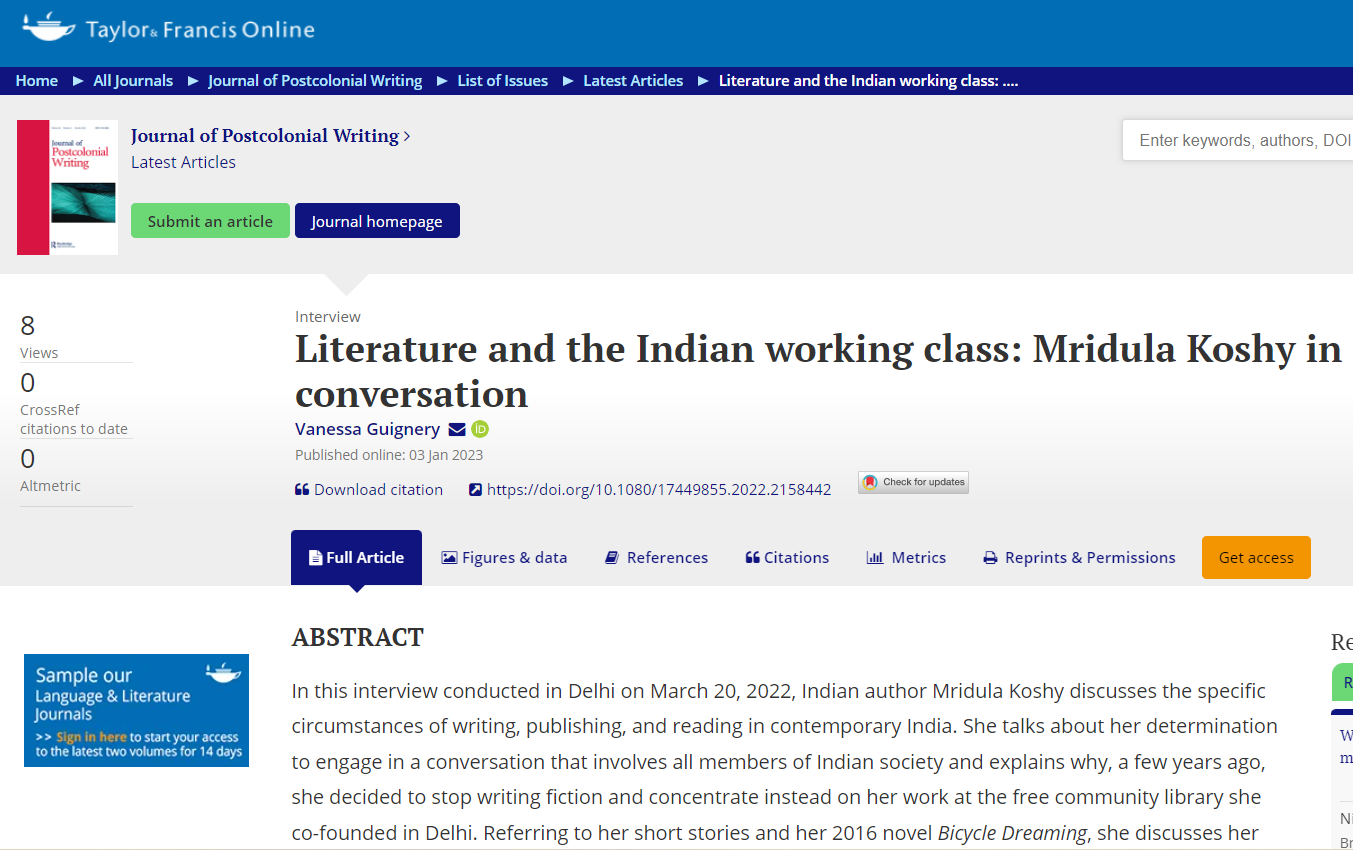The image size is (1353, 850).
Task: Select the Citations tab
Action: tap(787, 557)
